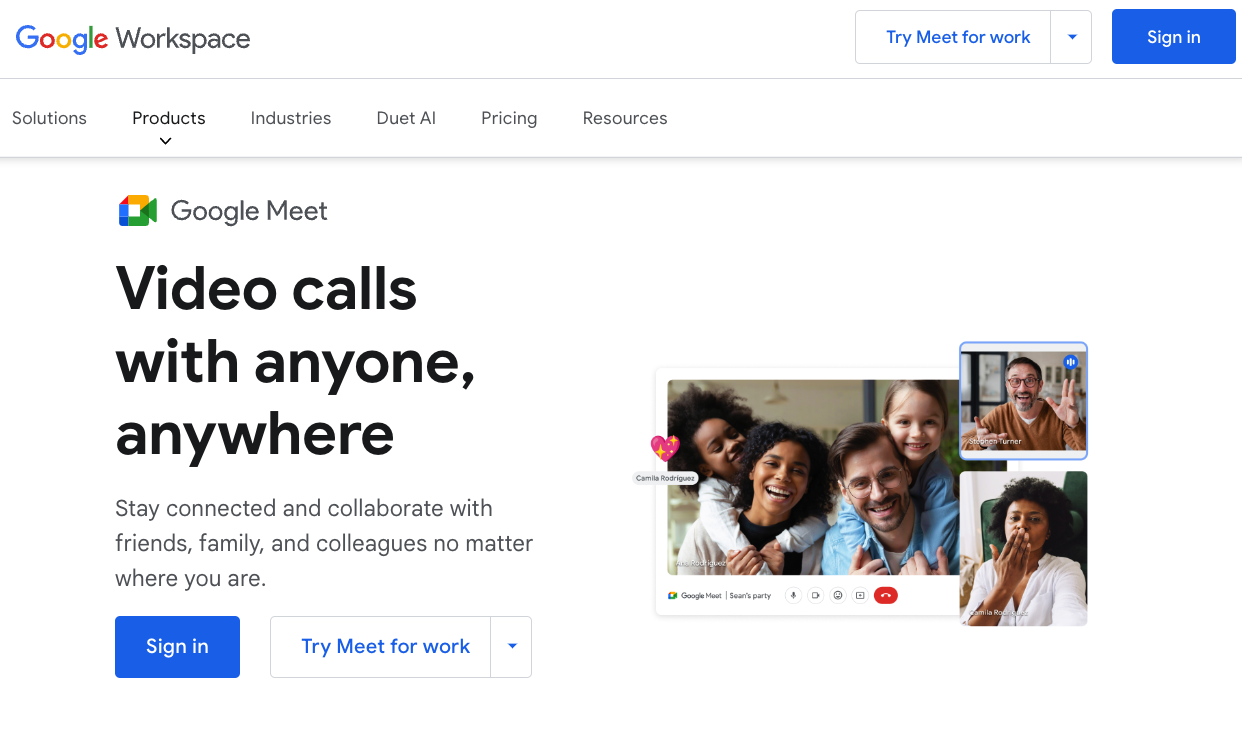Open dropdown arrow next to lower Try Meet button
Viewport: 1242px width, 739px height.
(512, 646)
